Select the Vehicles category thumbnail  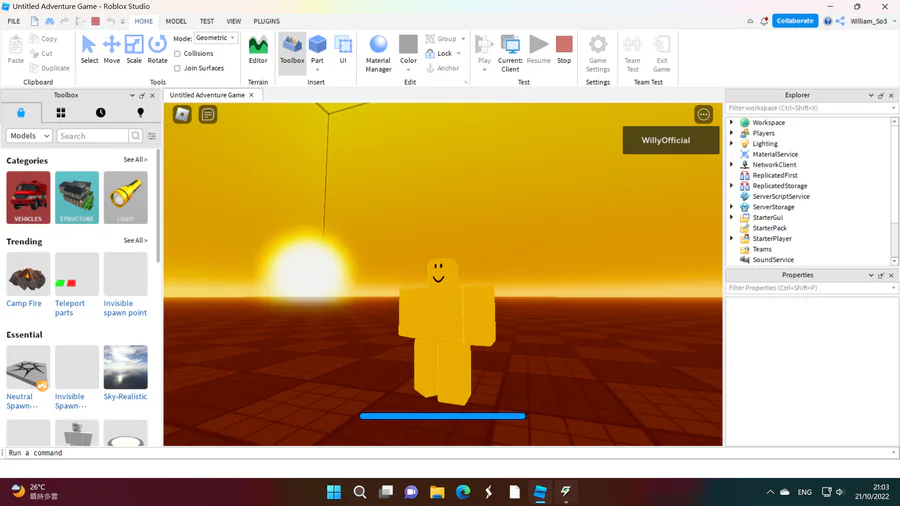click(x=28, y=197)
